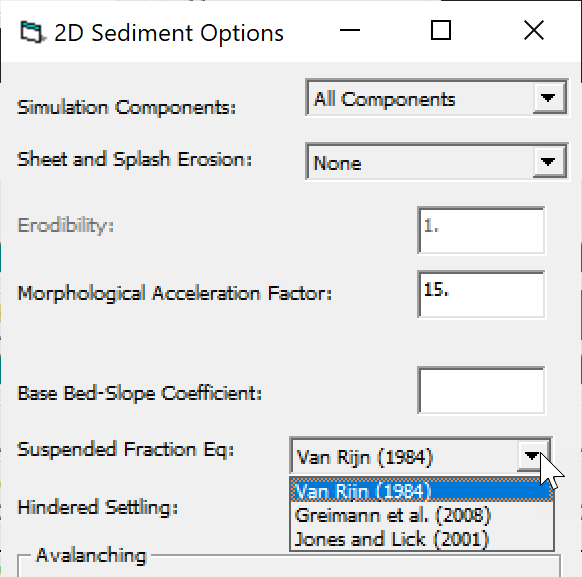Click the Avalanching group box heading
Screen dimensions: 582x577
[91, 555]
